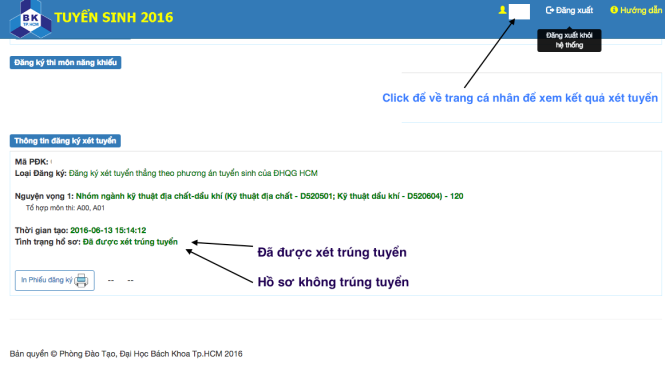Viewport: 665px width, 368px height.
Task: Click the yellow user profile icon
Action: pos(502,10)
